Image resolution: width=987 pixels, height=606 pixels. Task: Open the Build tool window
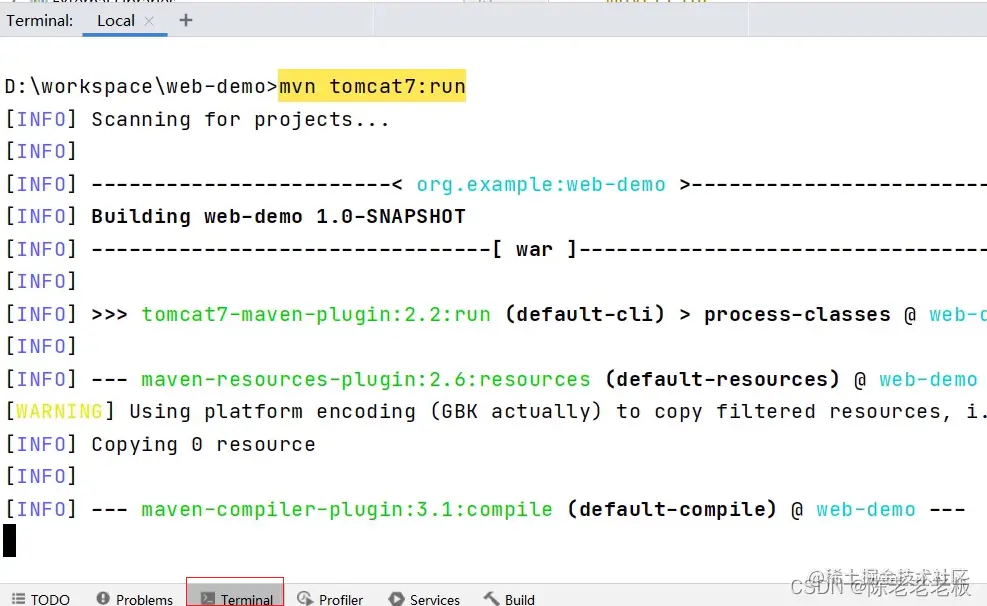point(509,598)
